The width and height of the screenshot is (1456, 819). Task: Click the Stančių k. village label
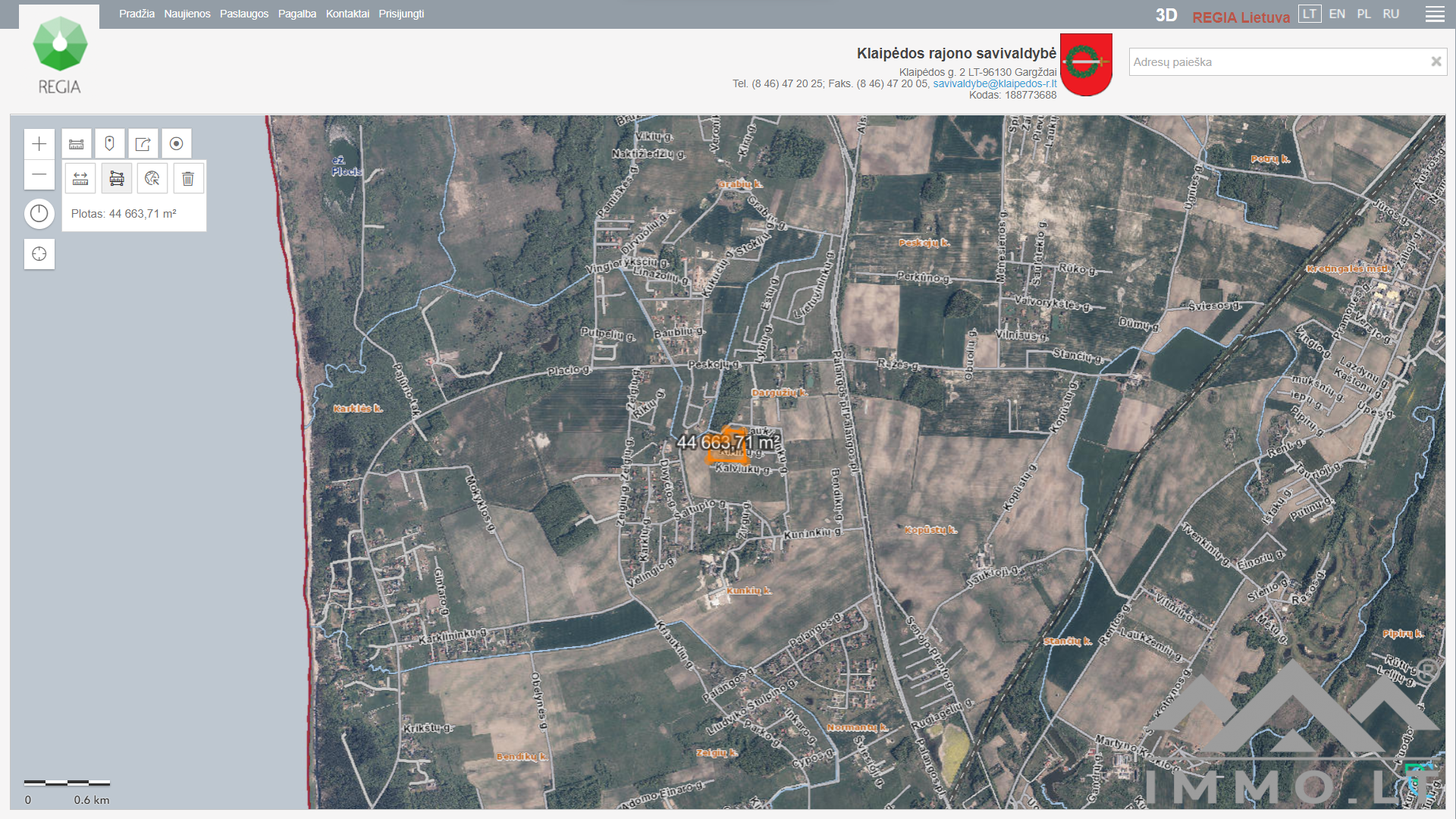[x=1068, y=642]
